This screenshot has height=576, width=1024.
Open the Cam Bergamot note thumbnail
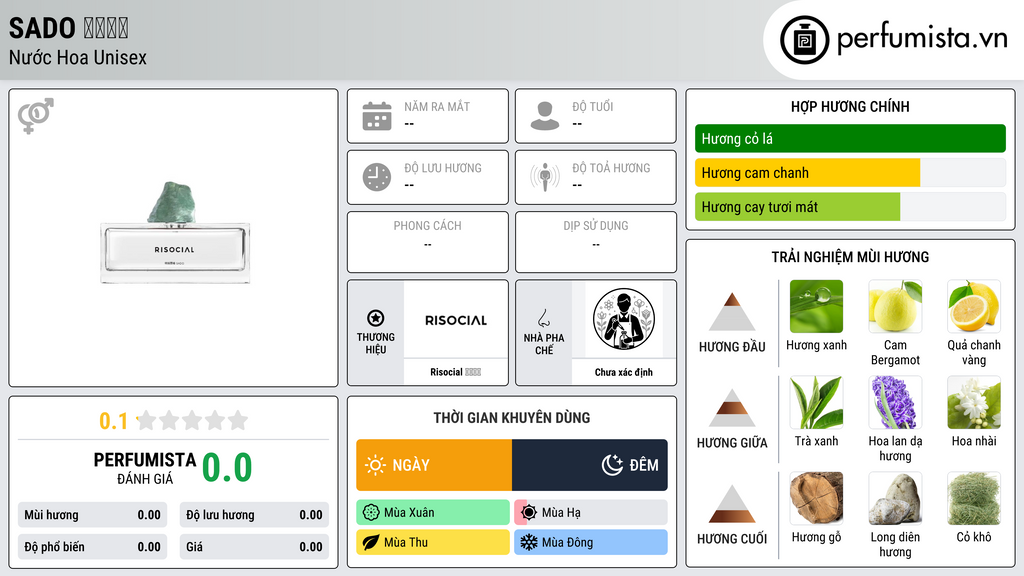click(895, 306)
